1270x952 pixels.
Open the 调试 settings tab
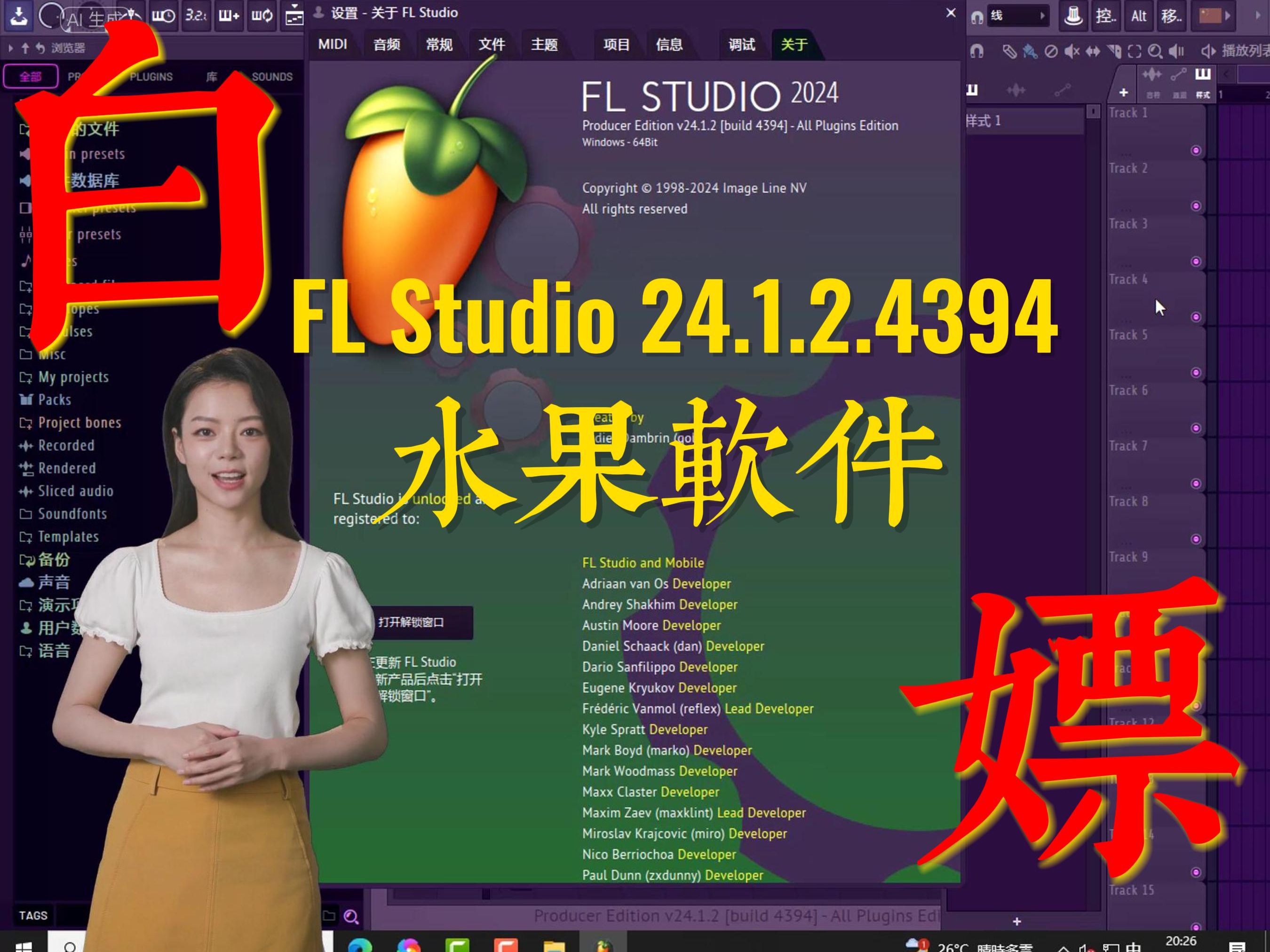(742, 44)
